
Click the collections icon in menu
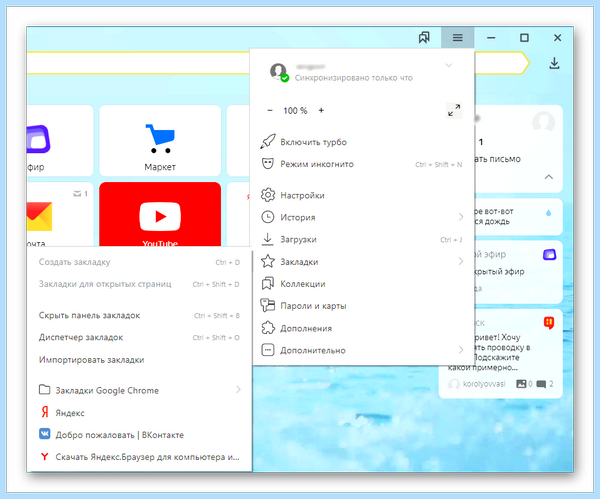pyautogui.click(x=267, y=284)
